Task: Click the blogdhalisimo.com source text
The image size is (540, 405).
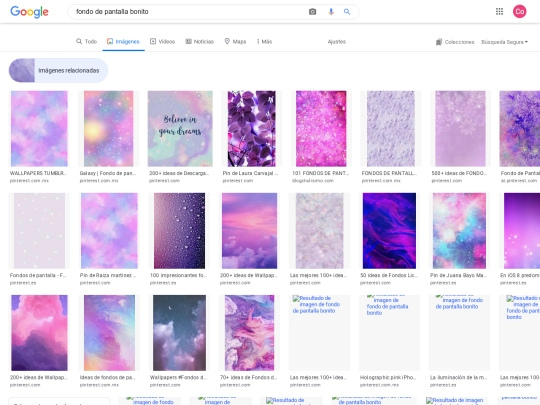Action: [x=313, y=180]
